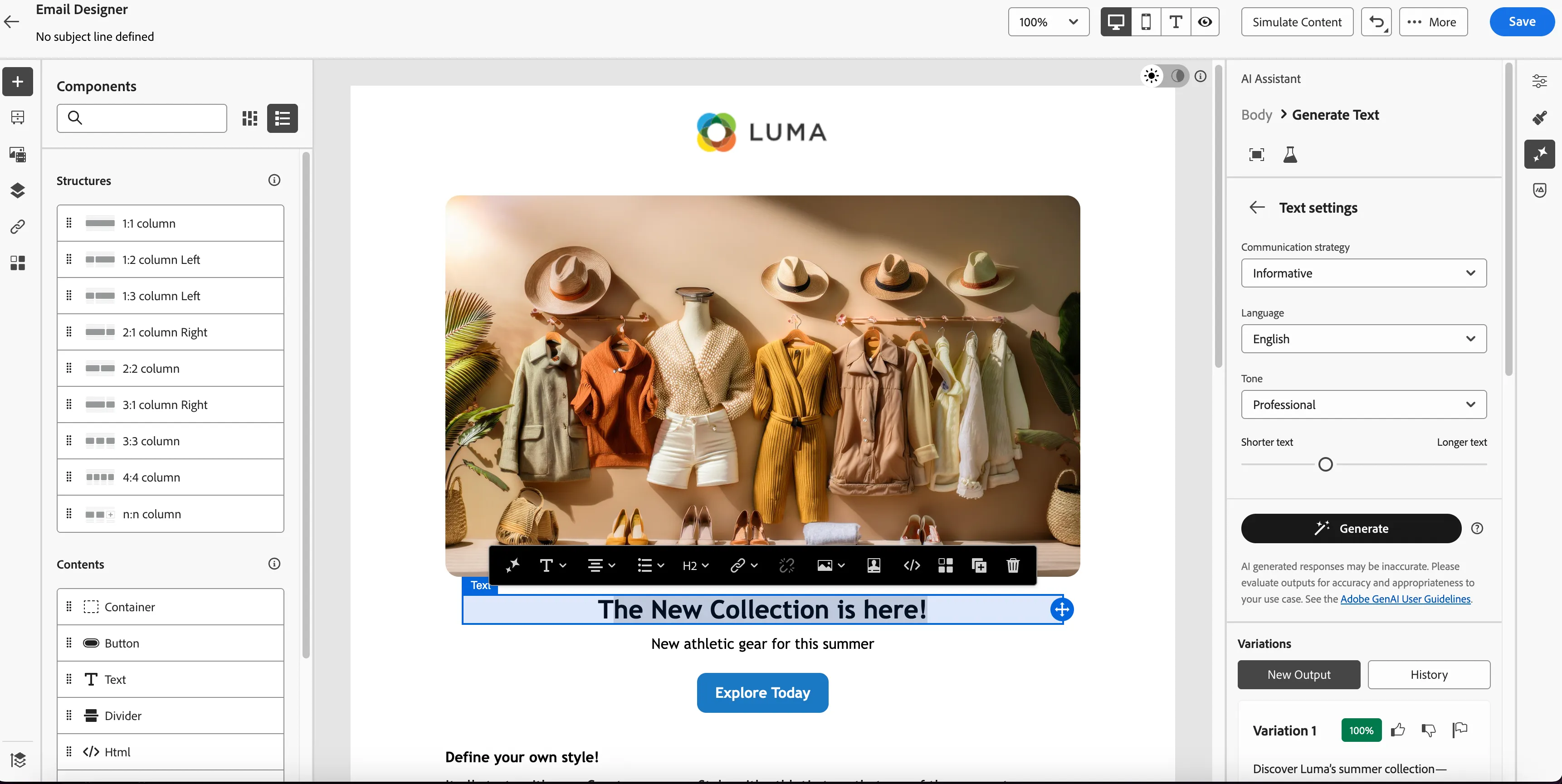Toggle the dark mode preview switch
The width and height of the screenshot is (1562, 784).
(x=1165, y=76)
